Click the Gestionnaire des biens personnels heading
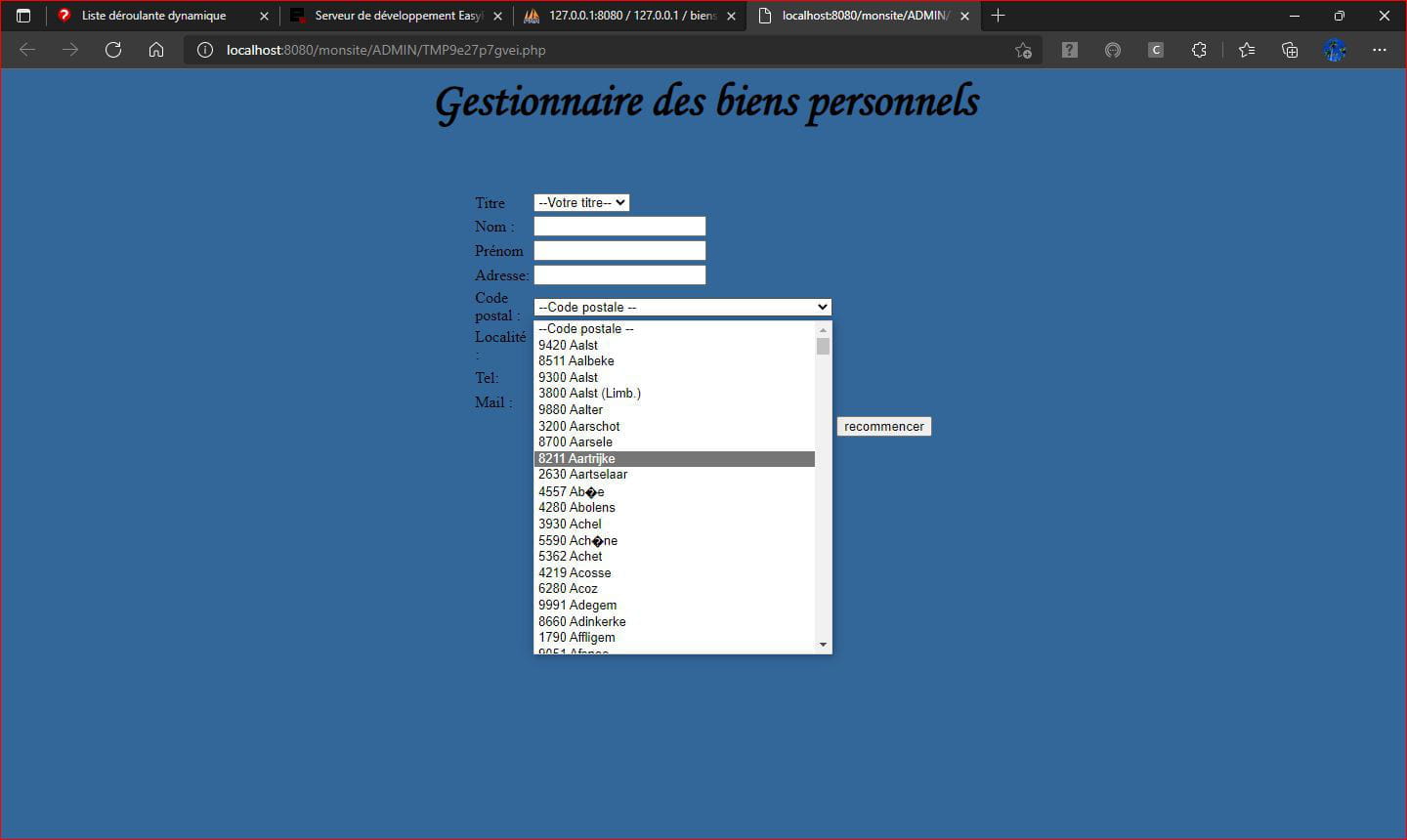Viewport: 1407px width, 840px height. click(706, 102)
